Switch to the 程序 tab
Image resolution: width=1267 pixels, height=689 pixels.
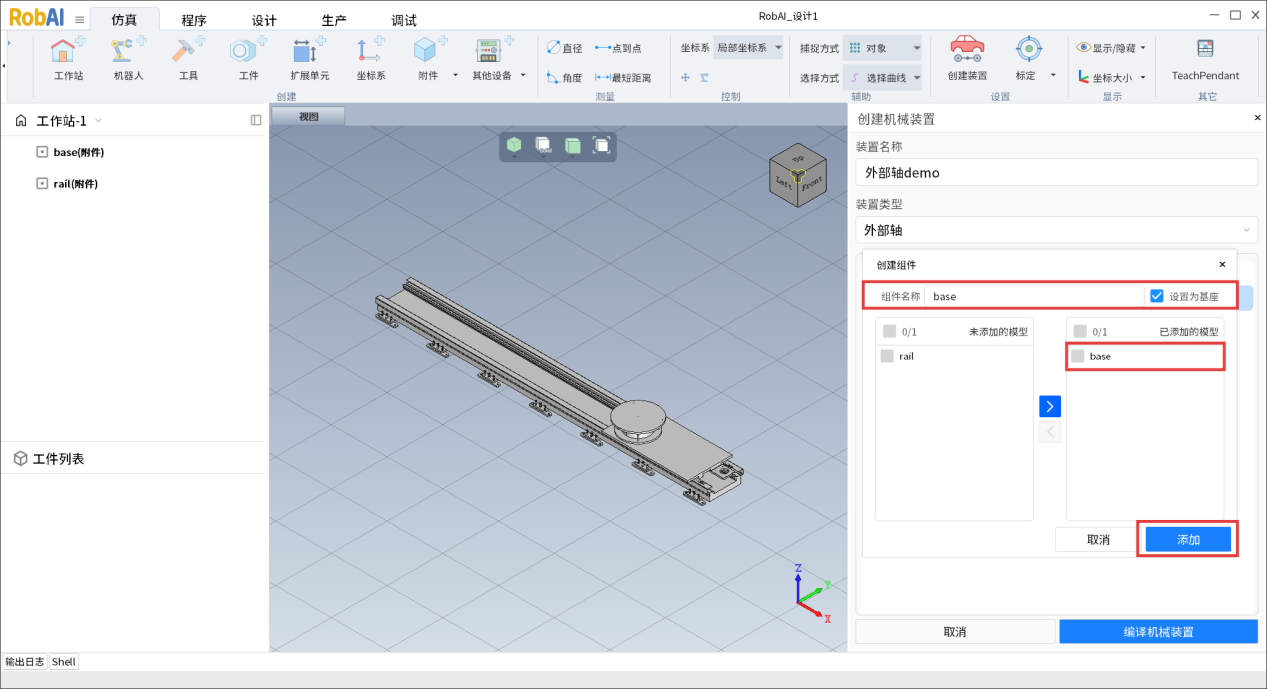pos(194,20)
